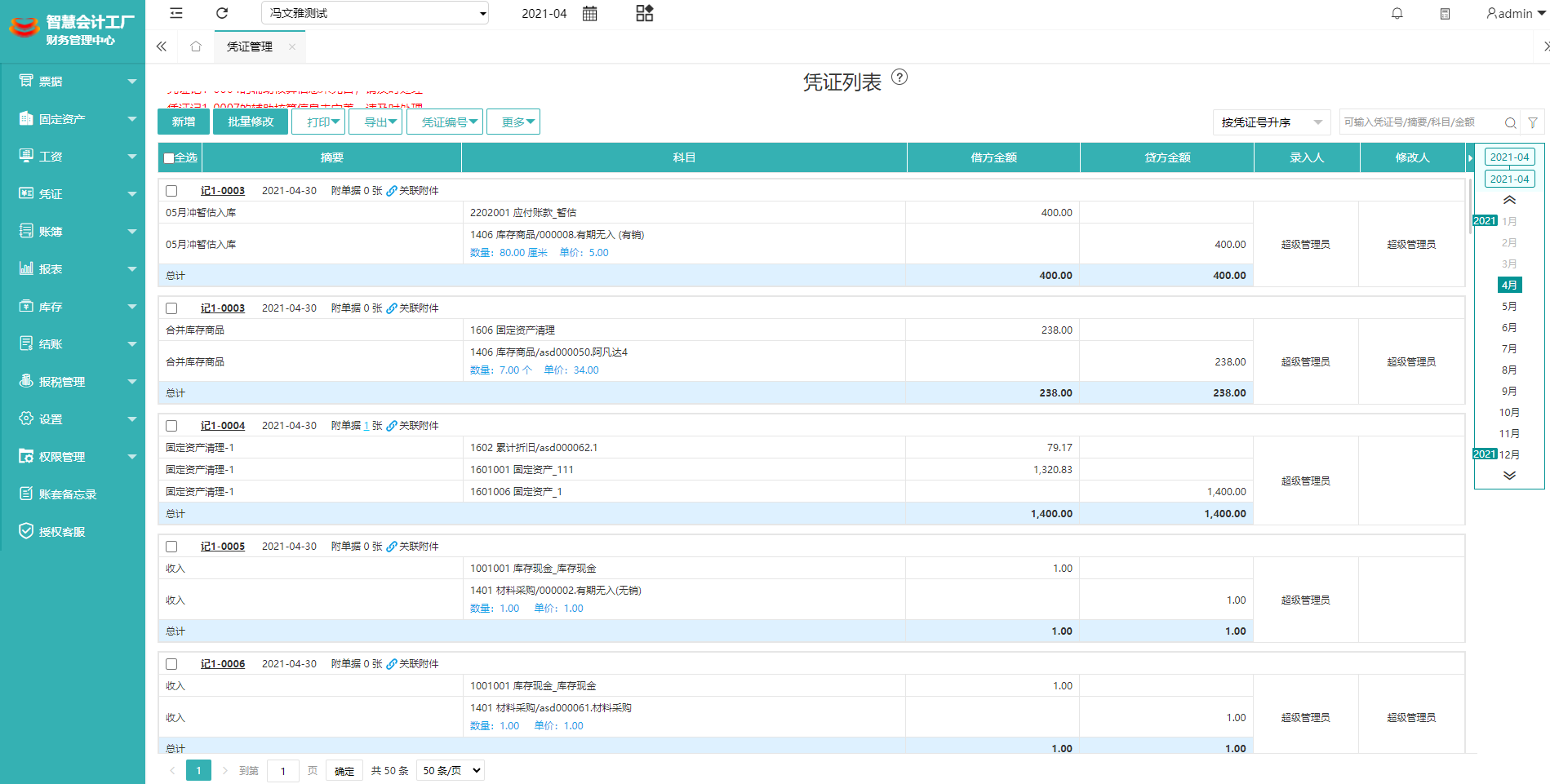Open the 打印 dropdown button

coord(318,122)
